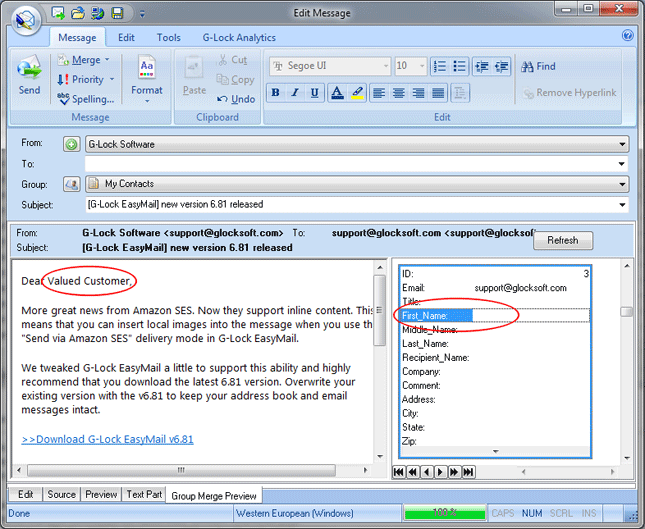Screen dimensions: 645x529
Task: Run the Spelling check
Action: (x=86, y=99)
